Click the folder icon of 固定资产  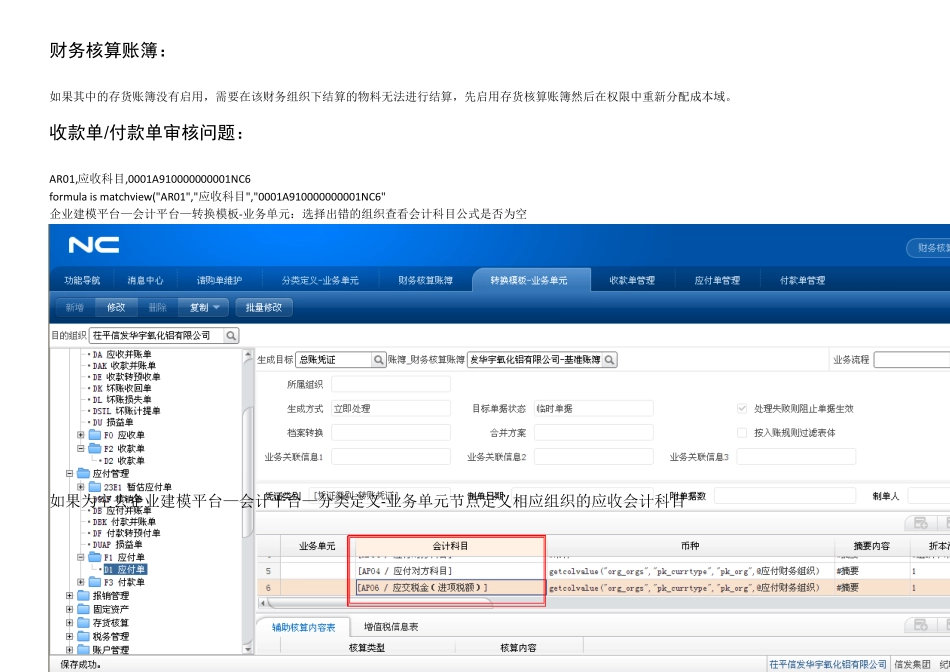(x=83, y=609)
